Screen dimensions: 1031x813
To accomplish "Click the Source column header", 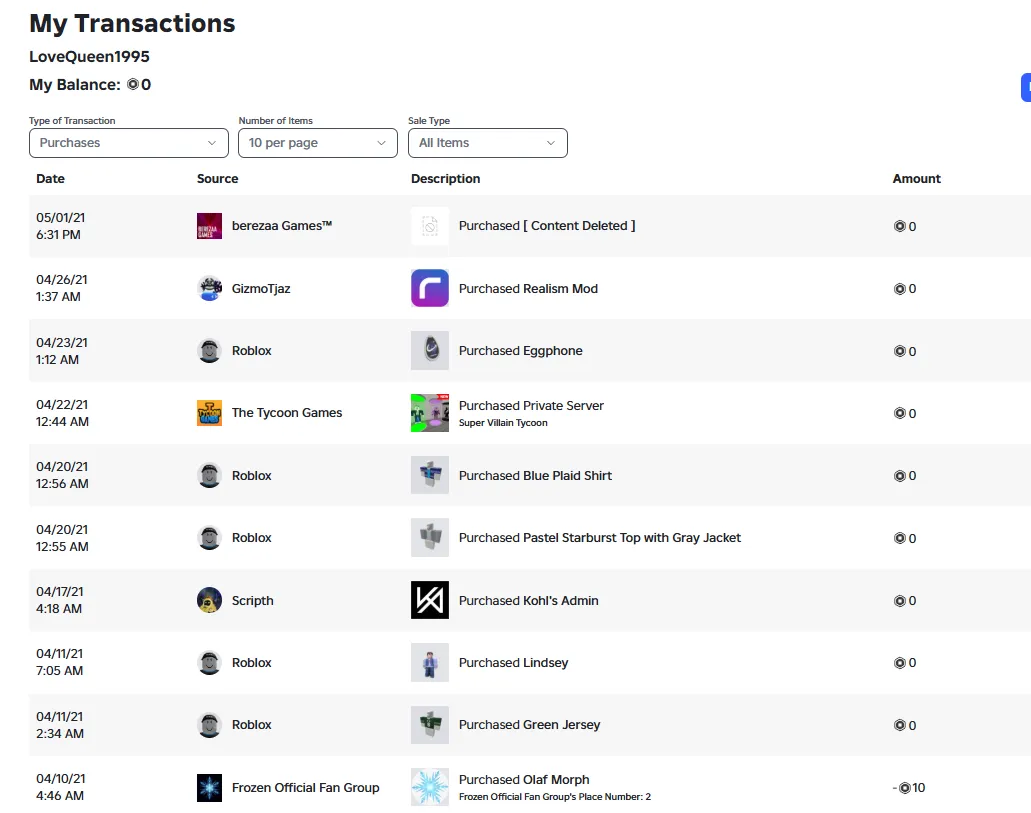I will [218, 179].
